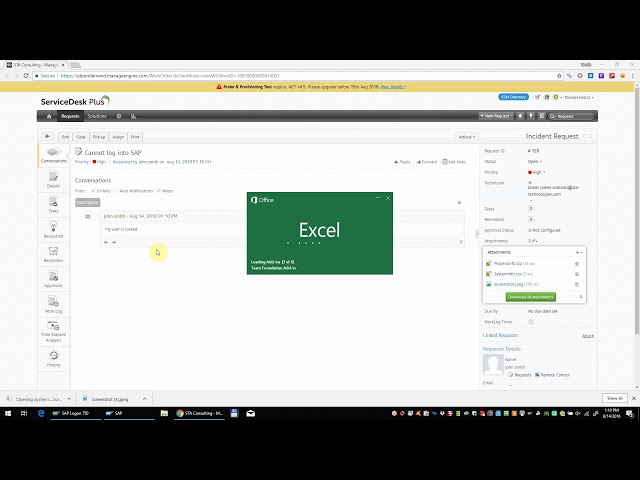Open the Conversations side tab

pos(53,156)
